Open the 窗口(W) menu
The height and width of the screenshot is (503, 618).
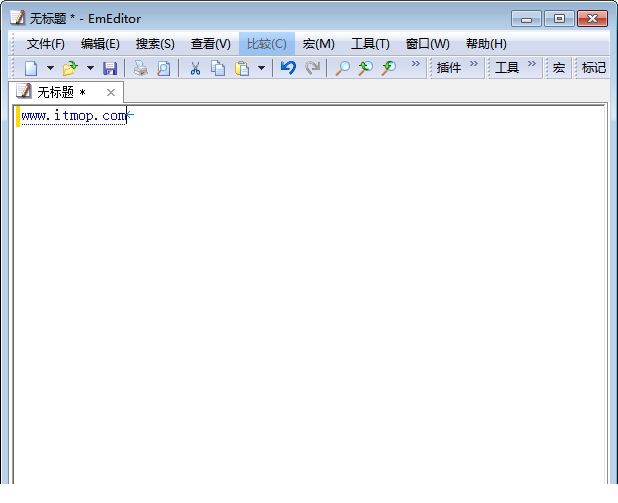coord(428,44)
